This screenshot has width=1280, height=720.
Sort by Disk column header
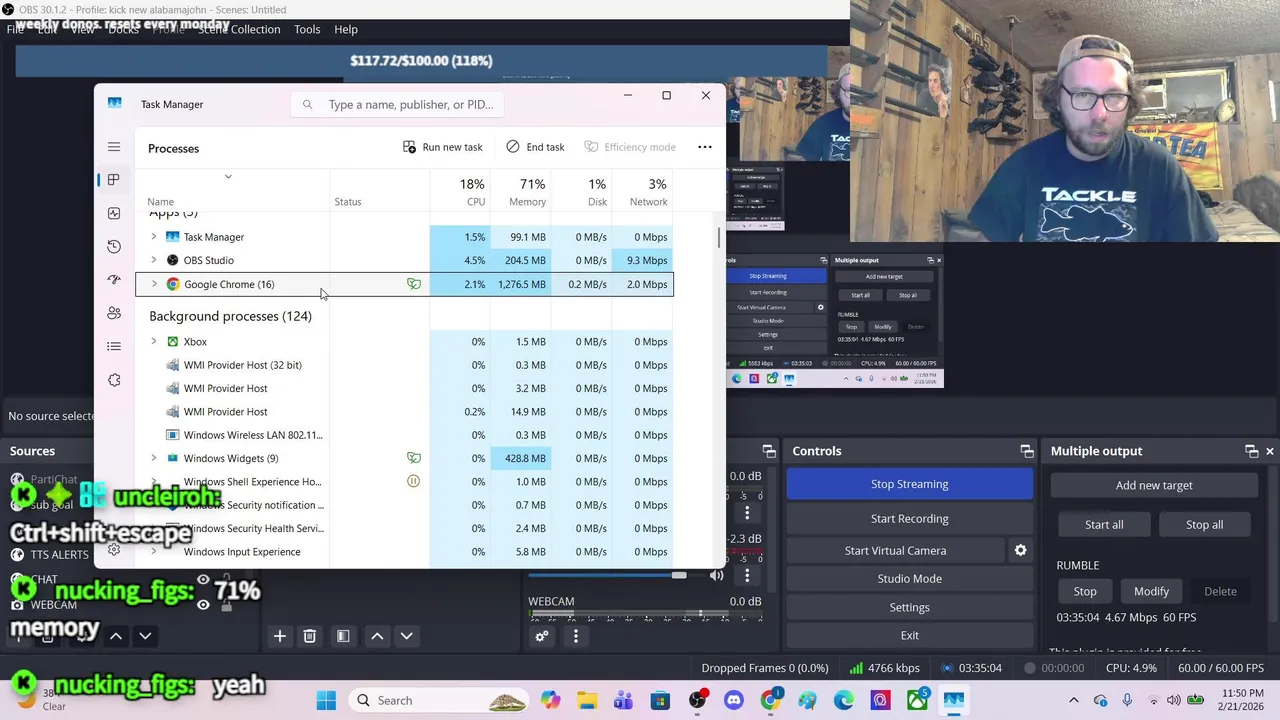click(x=581, y=192)
